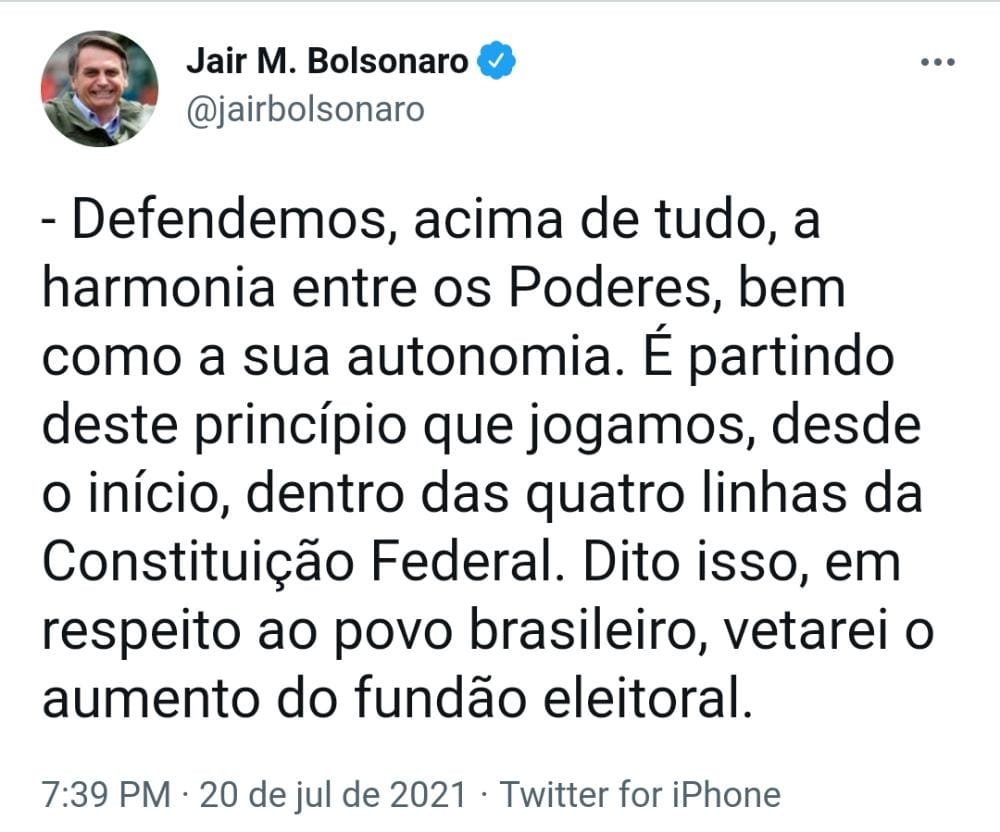1000x832 pixels.
Task: Click the word Defendemos in the tweet
Action: (x=230, y=219)
